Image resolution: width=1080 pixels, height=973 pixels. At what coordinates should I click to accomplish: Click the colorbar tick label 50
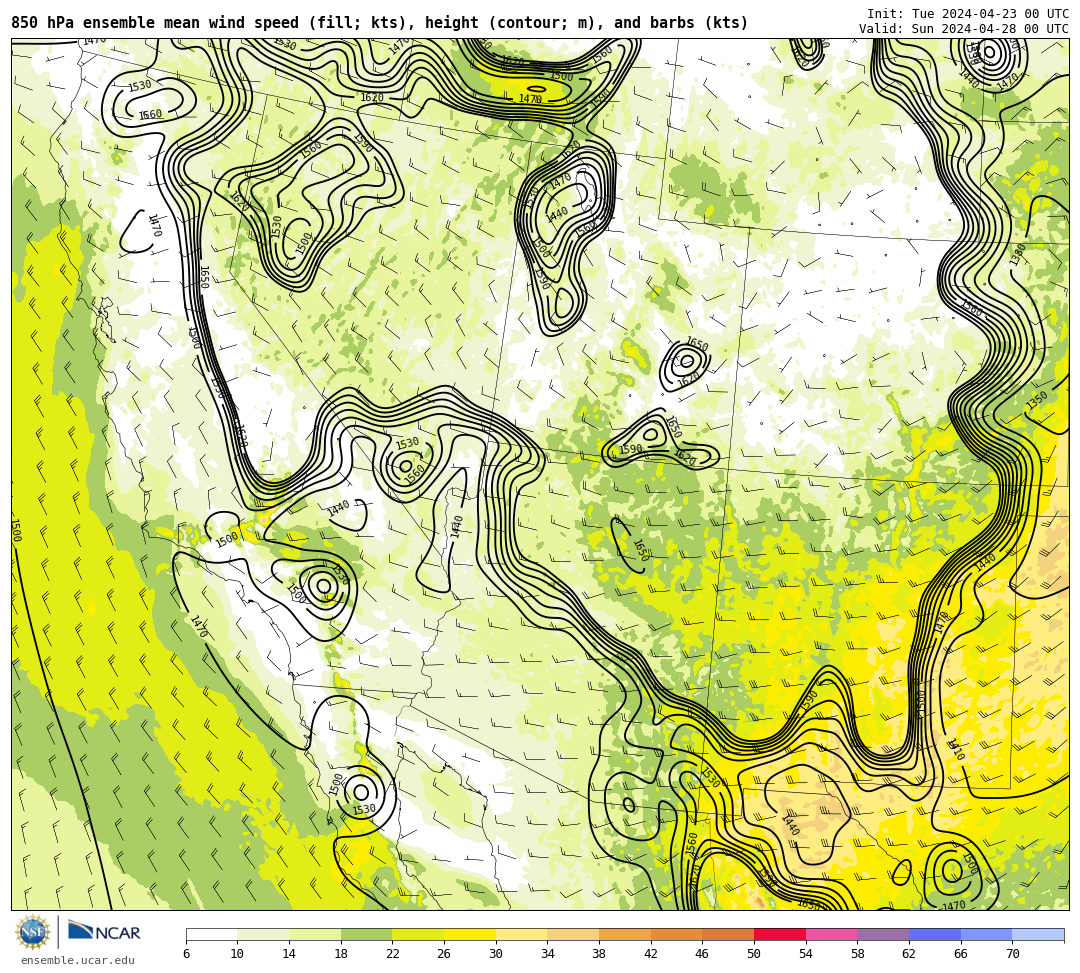[754, 954]
